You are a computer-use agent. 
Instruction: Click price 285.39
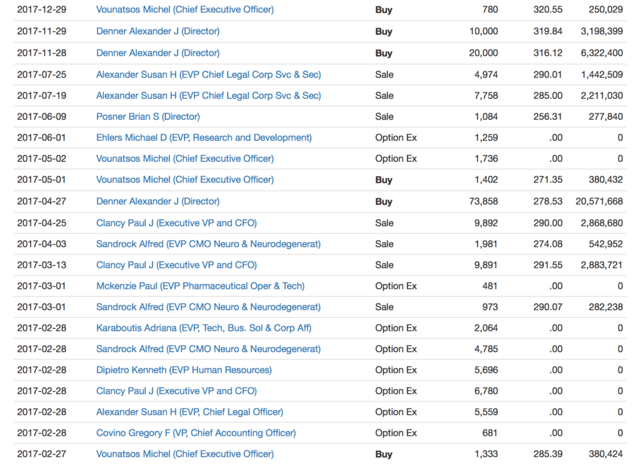click(x=548, y=454)
